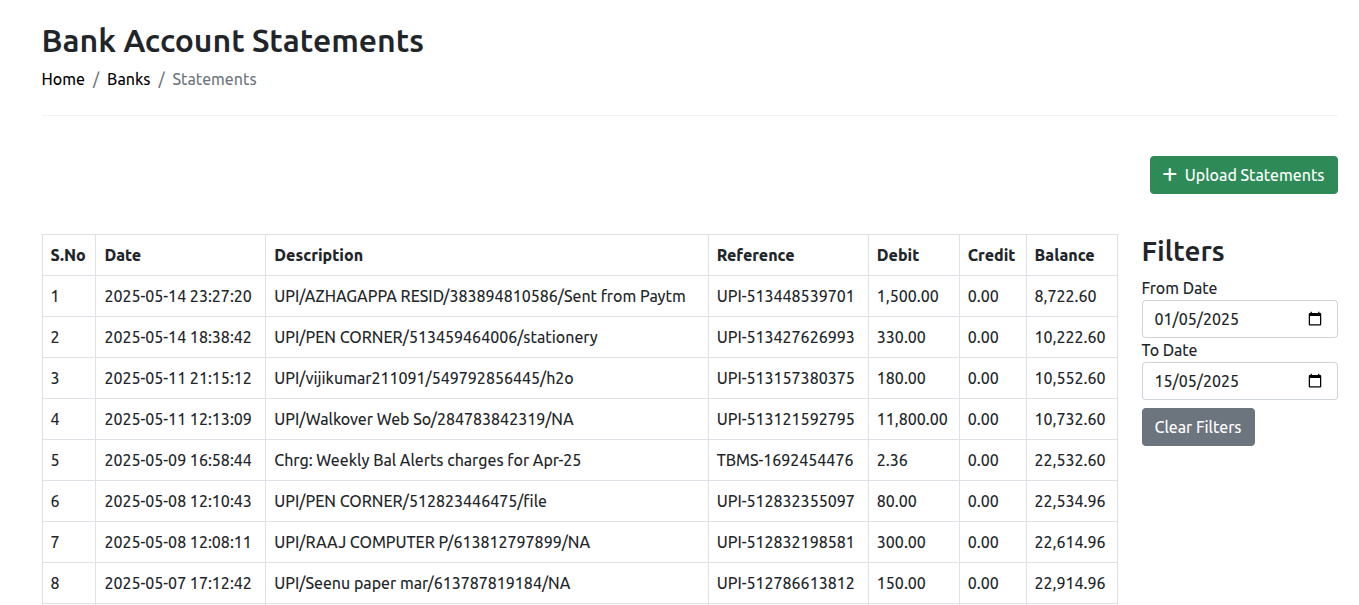The height and width of the screenshot is (605, 1359).
Task: Select date 2025-05-11 21:15:12
Action: (178, 378)
